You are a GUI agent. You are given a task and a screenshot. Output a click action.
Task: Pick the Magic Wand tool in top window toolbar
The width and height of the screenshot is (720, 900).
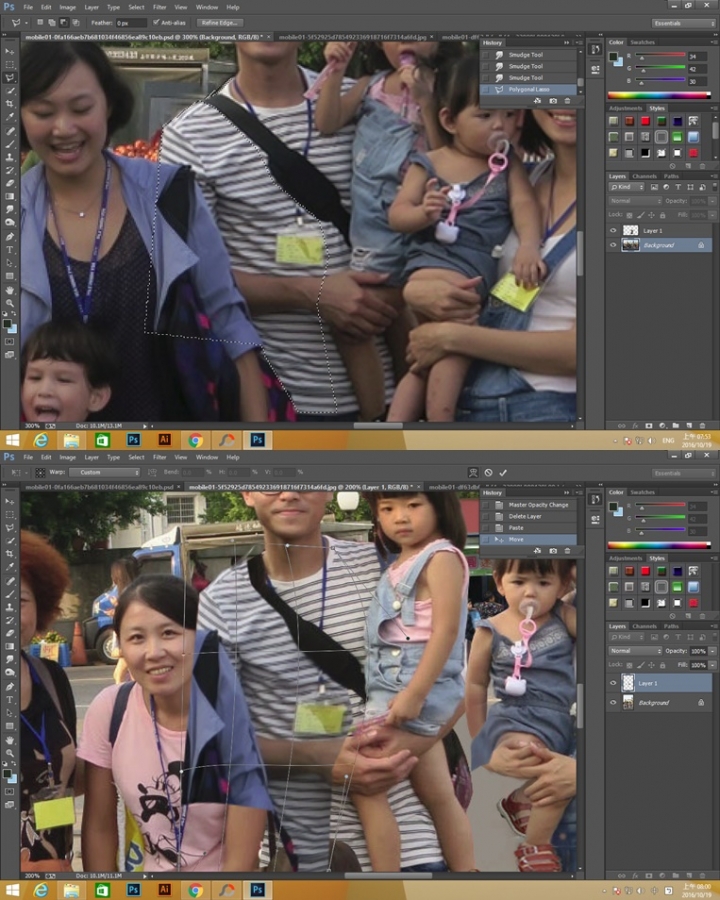pyautogui.click(x=10, y=91)
